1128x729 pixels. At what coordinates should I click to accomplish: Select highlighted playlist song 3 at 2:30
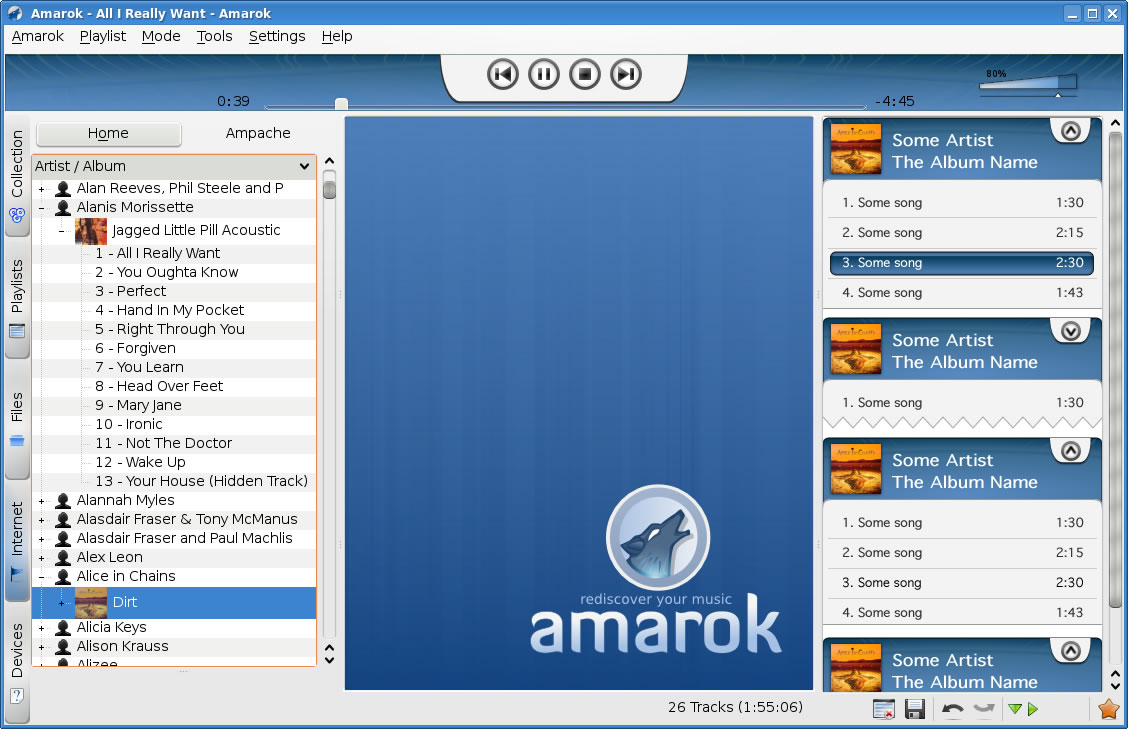962,263
